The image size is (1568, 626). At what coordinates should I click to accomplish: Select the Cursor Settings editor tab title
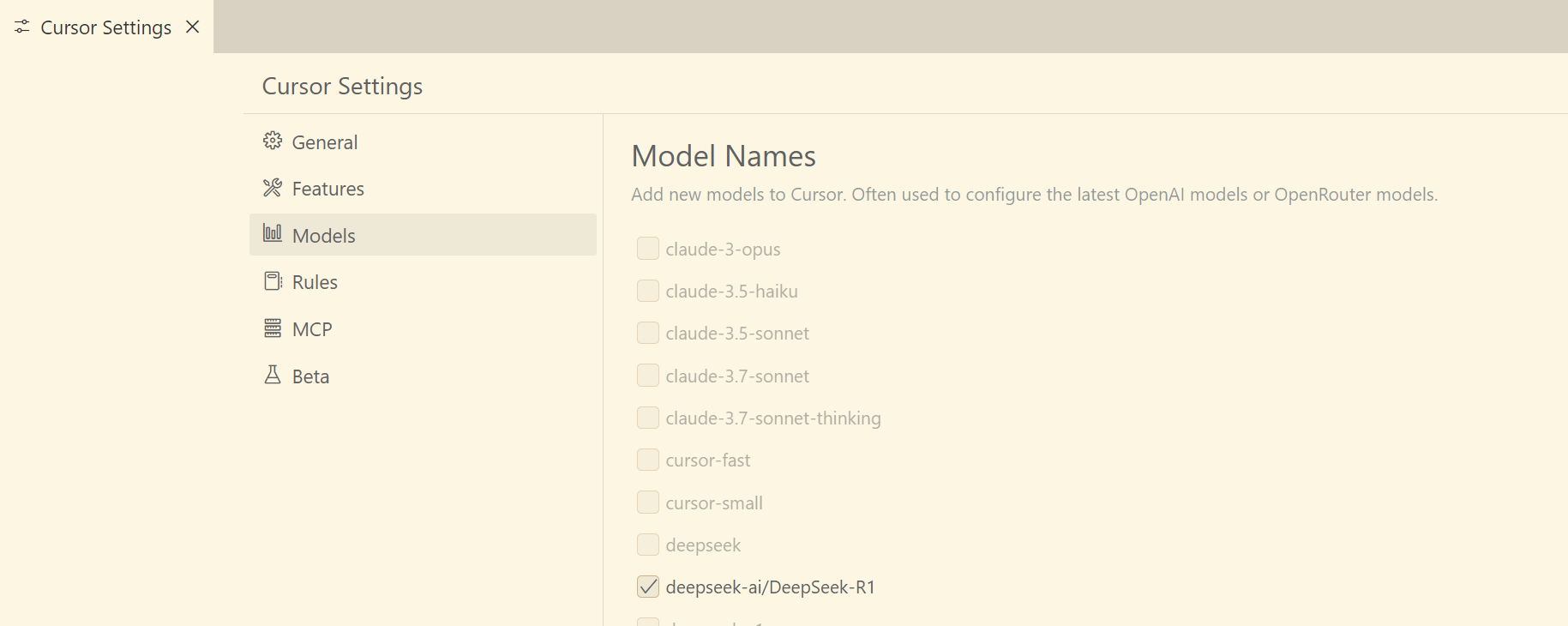point(106,27)
